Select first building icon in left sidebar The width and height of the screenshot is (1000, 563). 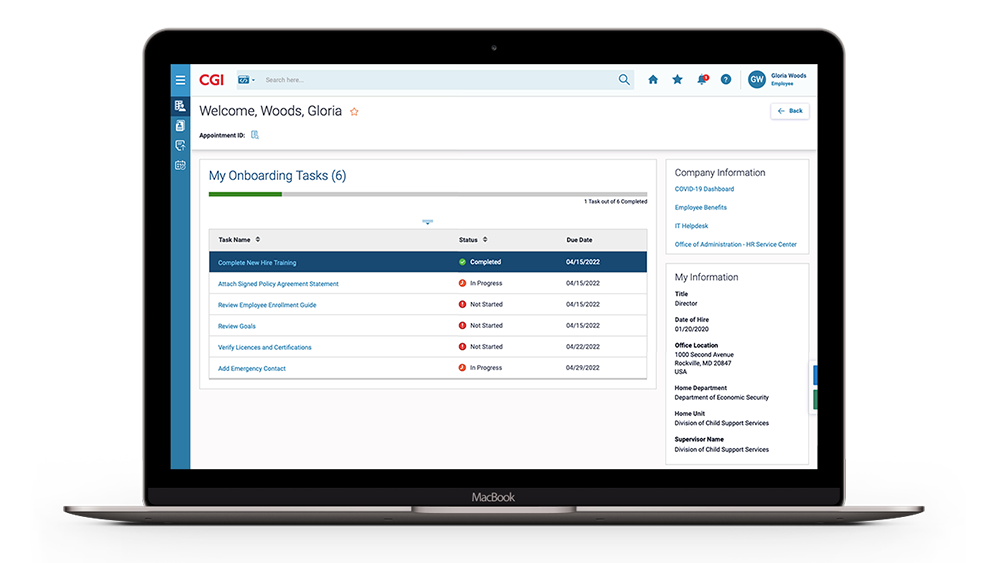click(x=180, y=105)
